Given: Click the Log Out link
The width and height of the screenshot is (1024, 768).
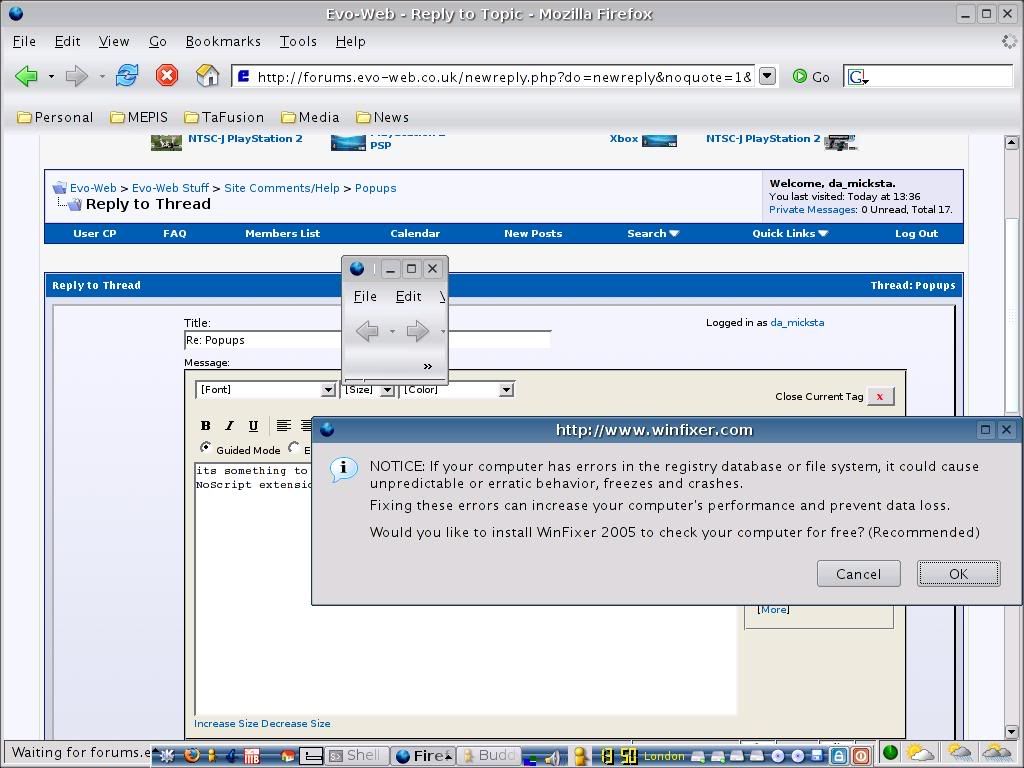Looking at the screenshot, I should (916, 234).
